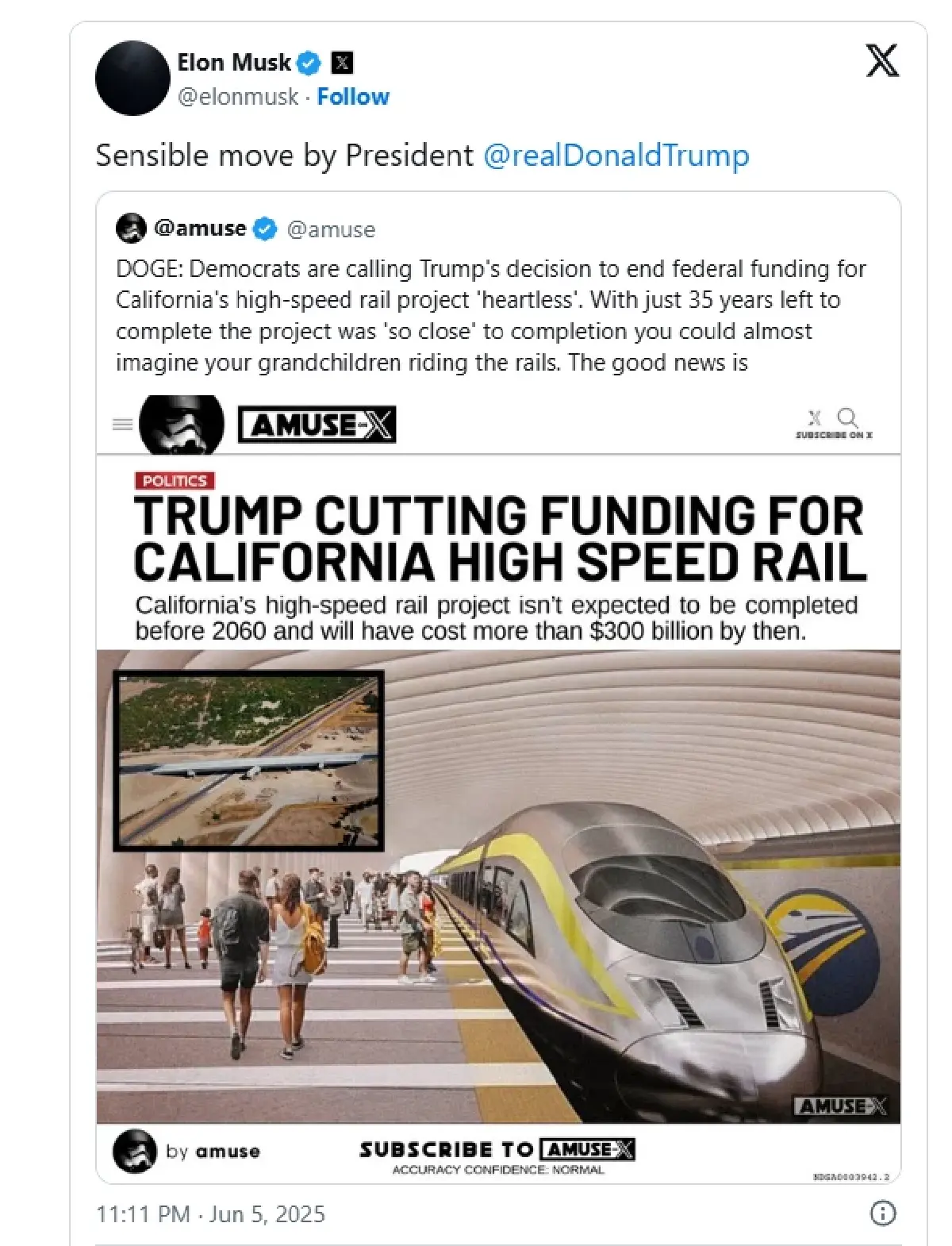The image size is (952, 1246).
Task: Open the Trump Cutting Funding headline
Action: 499,538
